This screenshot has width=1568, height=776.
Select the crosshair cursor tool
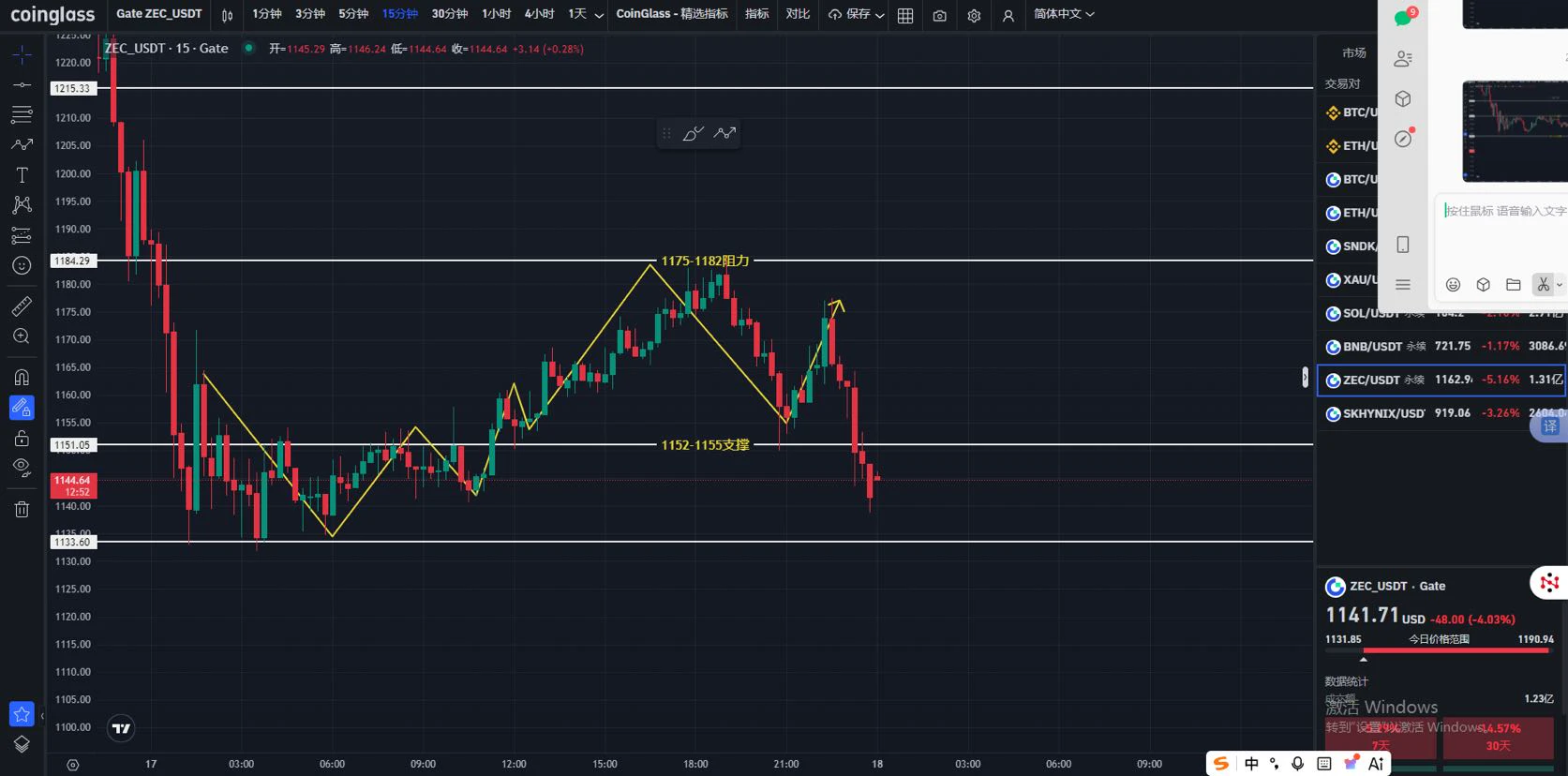click(x=22, y=55)
